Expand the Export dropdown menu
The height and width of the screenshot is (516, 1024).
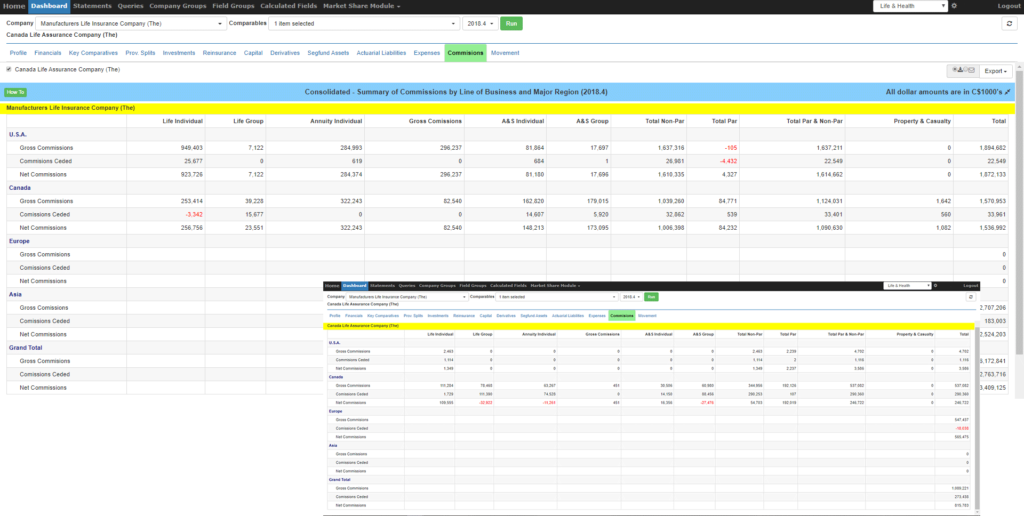995,71
